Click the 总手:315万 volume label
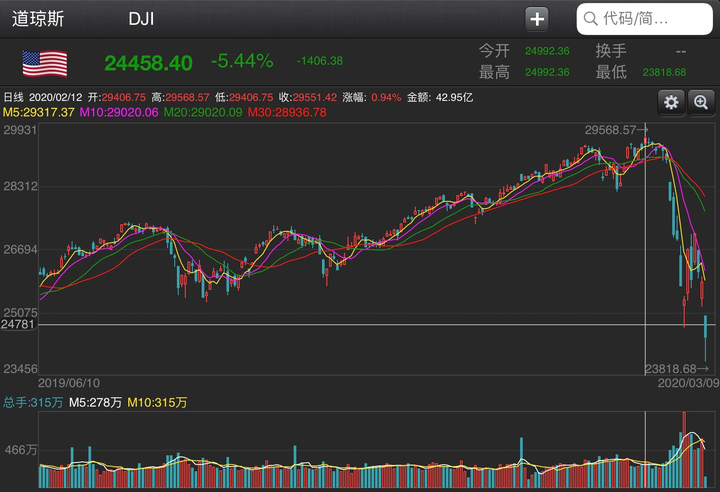This screenshot has width=720, height=492. tap(33, 403)
